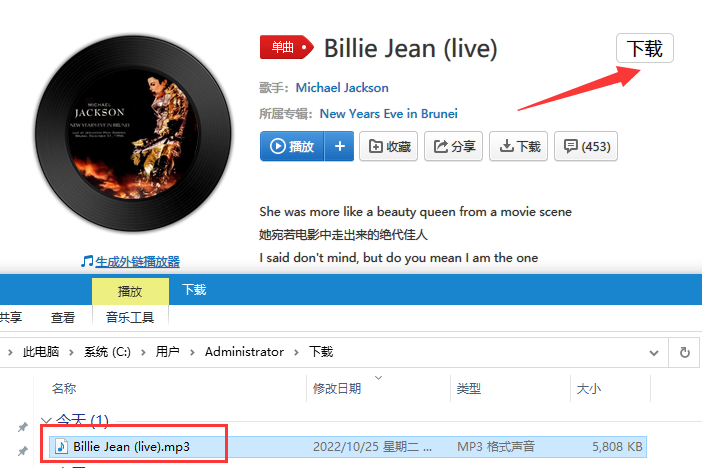This screenshot has height=468, width=702.
Task: Click the 生成外链播放器 link
Action: [137, 262]
